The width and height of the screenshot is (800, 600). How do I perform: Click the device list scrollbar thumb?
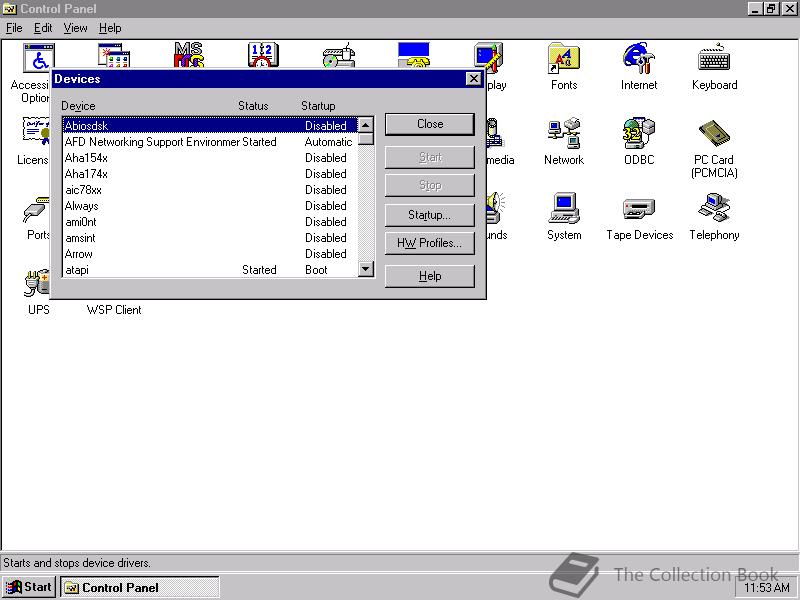[x=366, y=139]
